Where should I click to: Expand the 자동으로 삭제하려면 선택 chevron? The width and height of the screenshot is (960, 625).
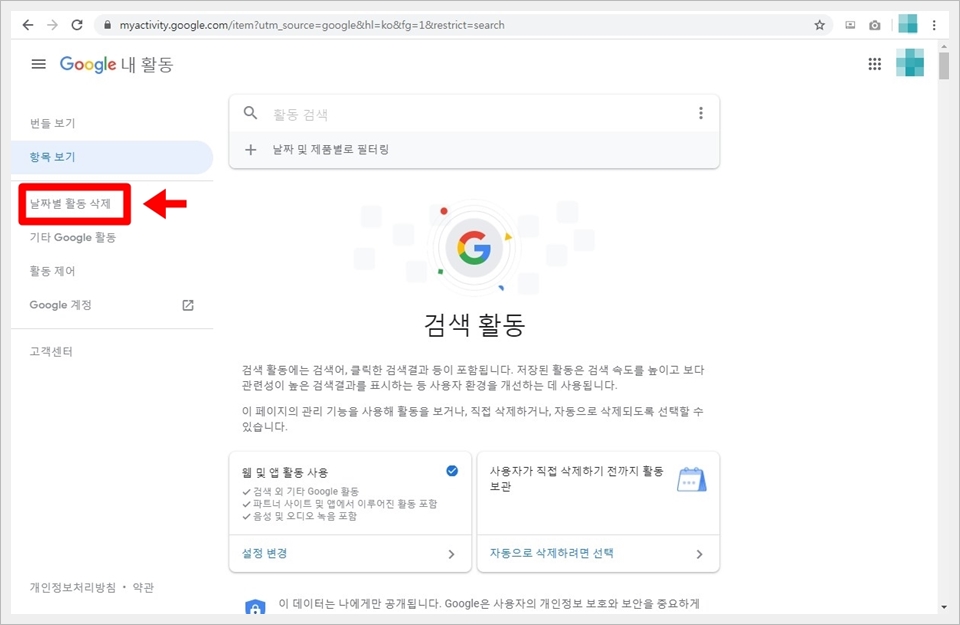[x=700, y=554]
